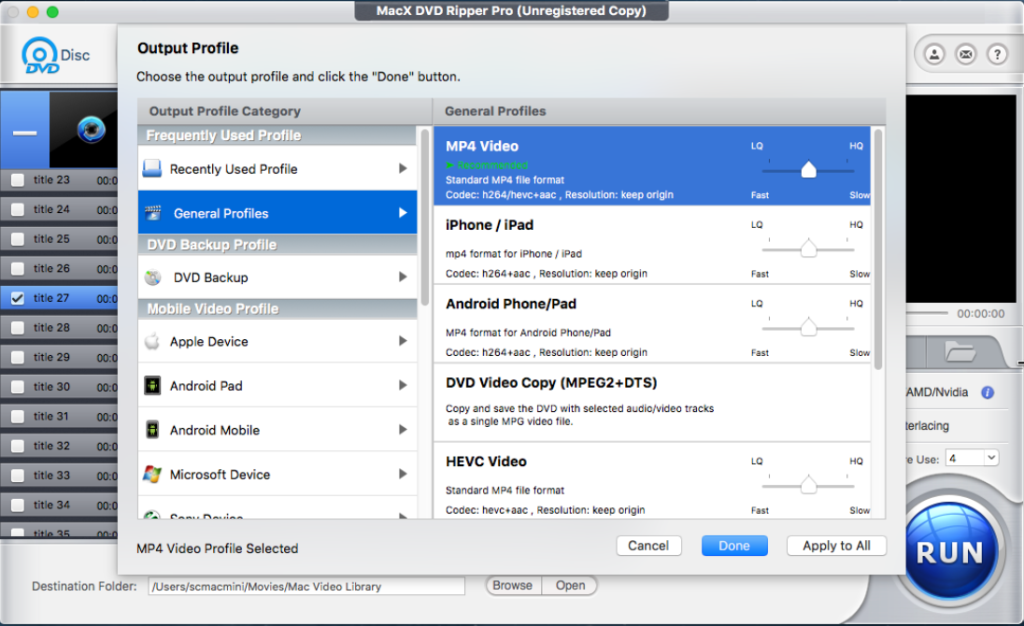Screen dimensions: 1024x626
Task: Select the Recently Used Profile category
Action: [x=278, y=168]
